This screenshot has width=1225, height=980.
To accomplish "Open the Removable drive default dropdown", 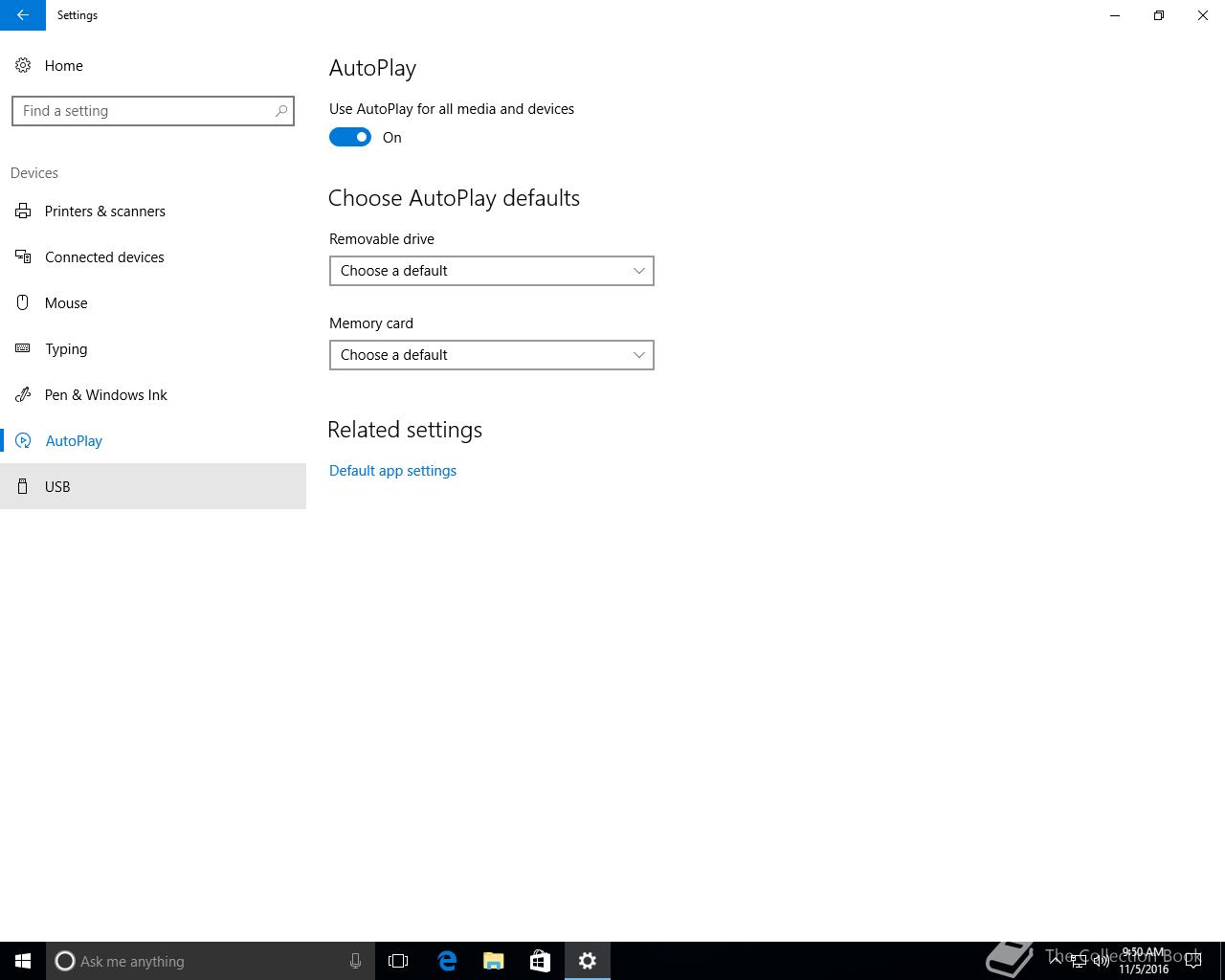I will (x=492, y=271).
